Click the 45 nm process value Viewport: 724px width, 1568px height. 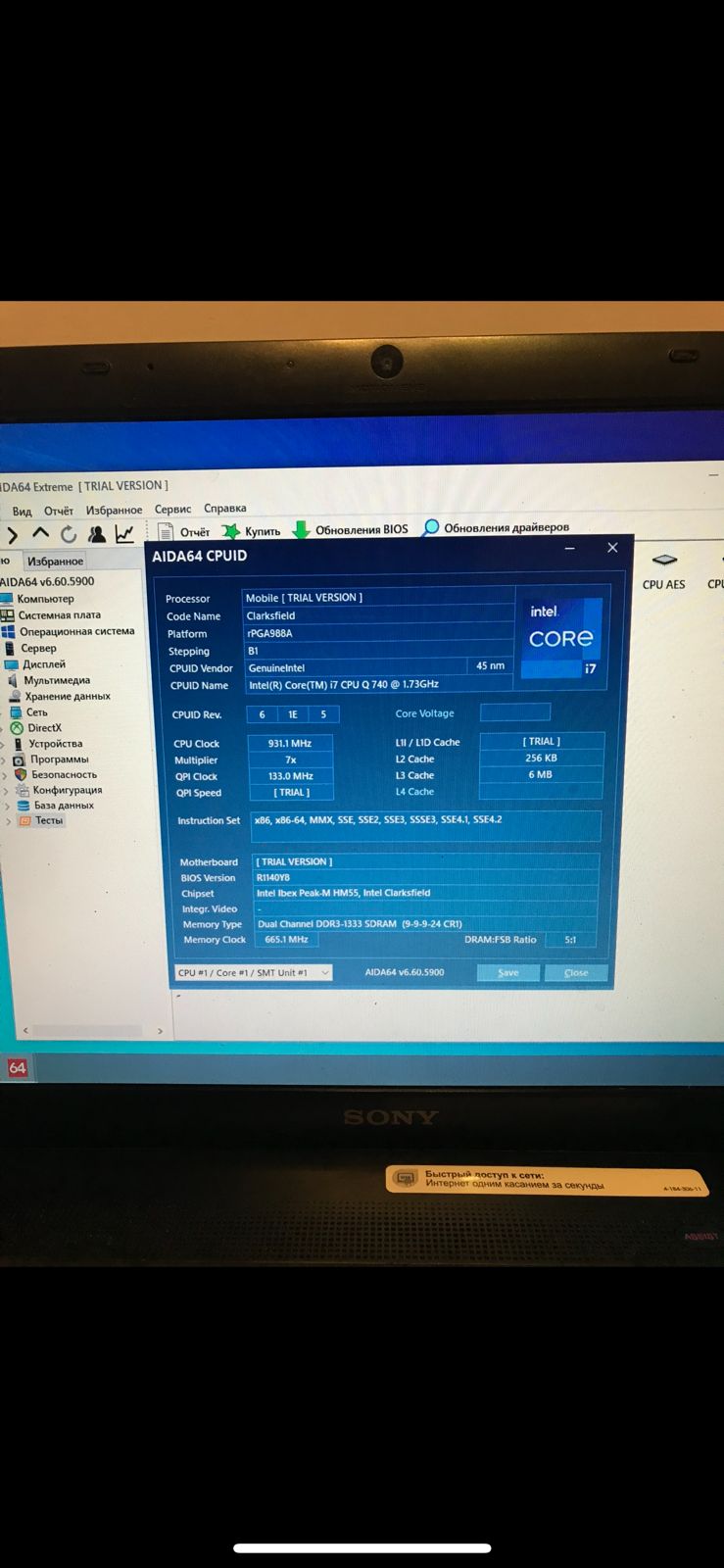tap(490, 665)
